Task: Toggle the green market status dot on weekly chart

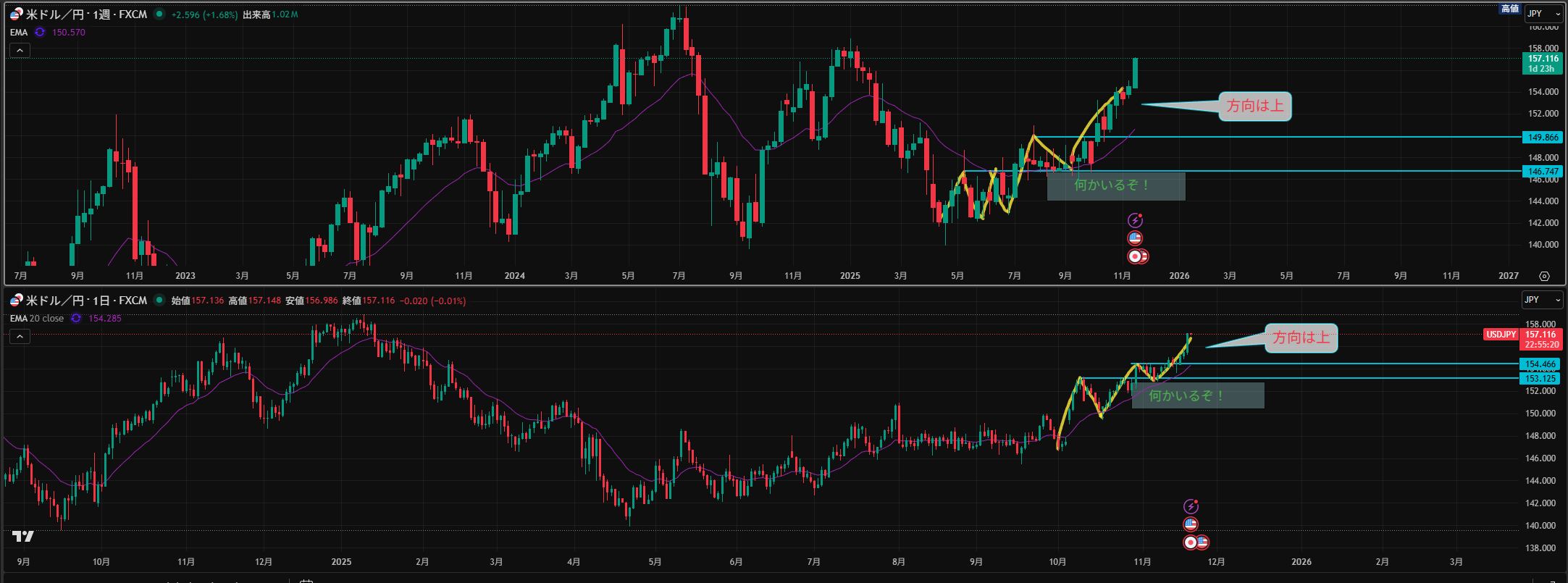Action: tap(159, 14)
